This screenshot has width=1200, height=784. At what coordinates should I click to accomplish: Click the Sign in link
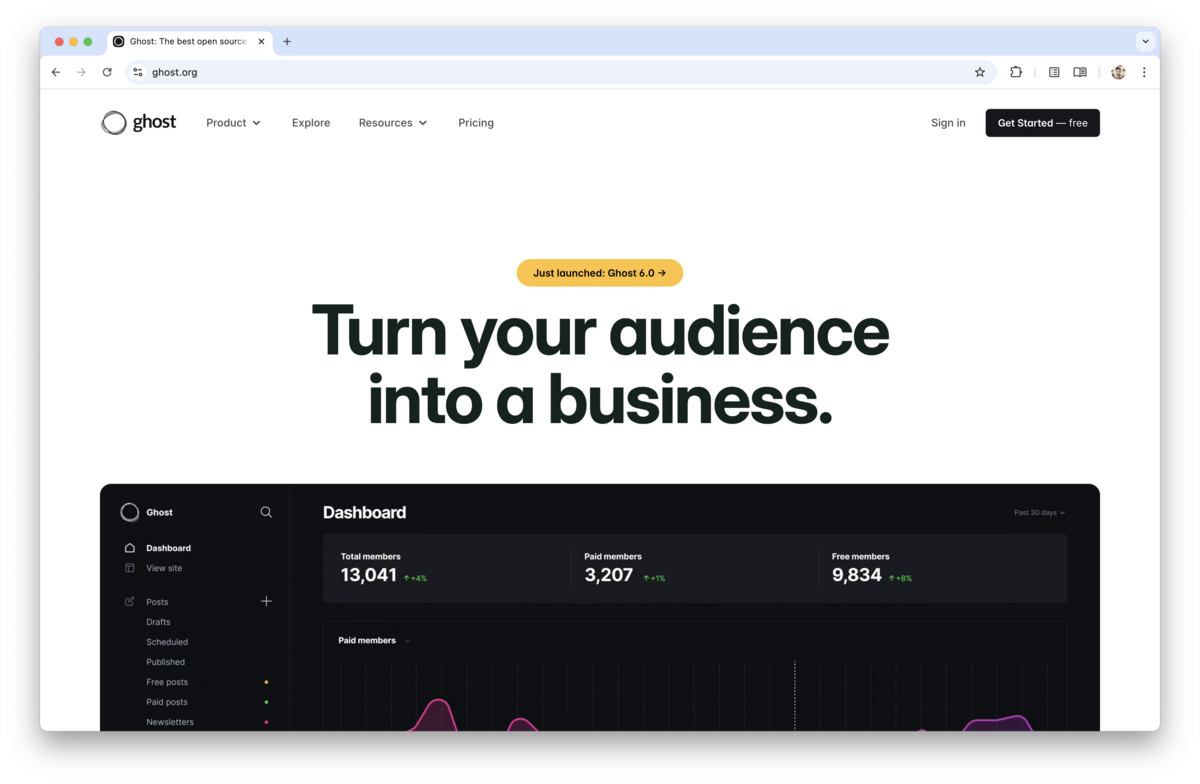948,123
